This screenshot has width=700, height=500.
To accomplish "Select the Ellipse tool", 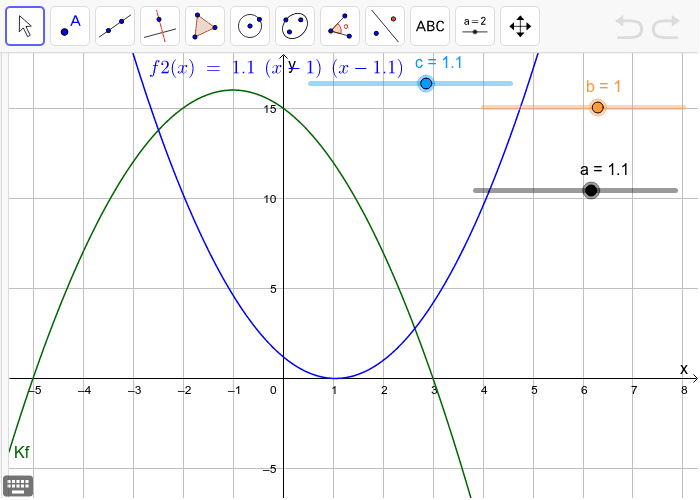I will tap(295, 26).
